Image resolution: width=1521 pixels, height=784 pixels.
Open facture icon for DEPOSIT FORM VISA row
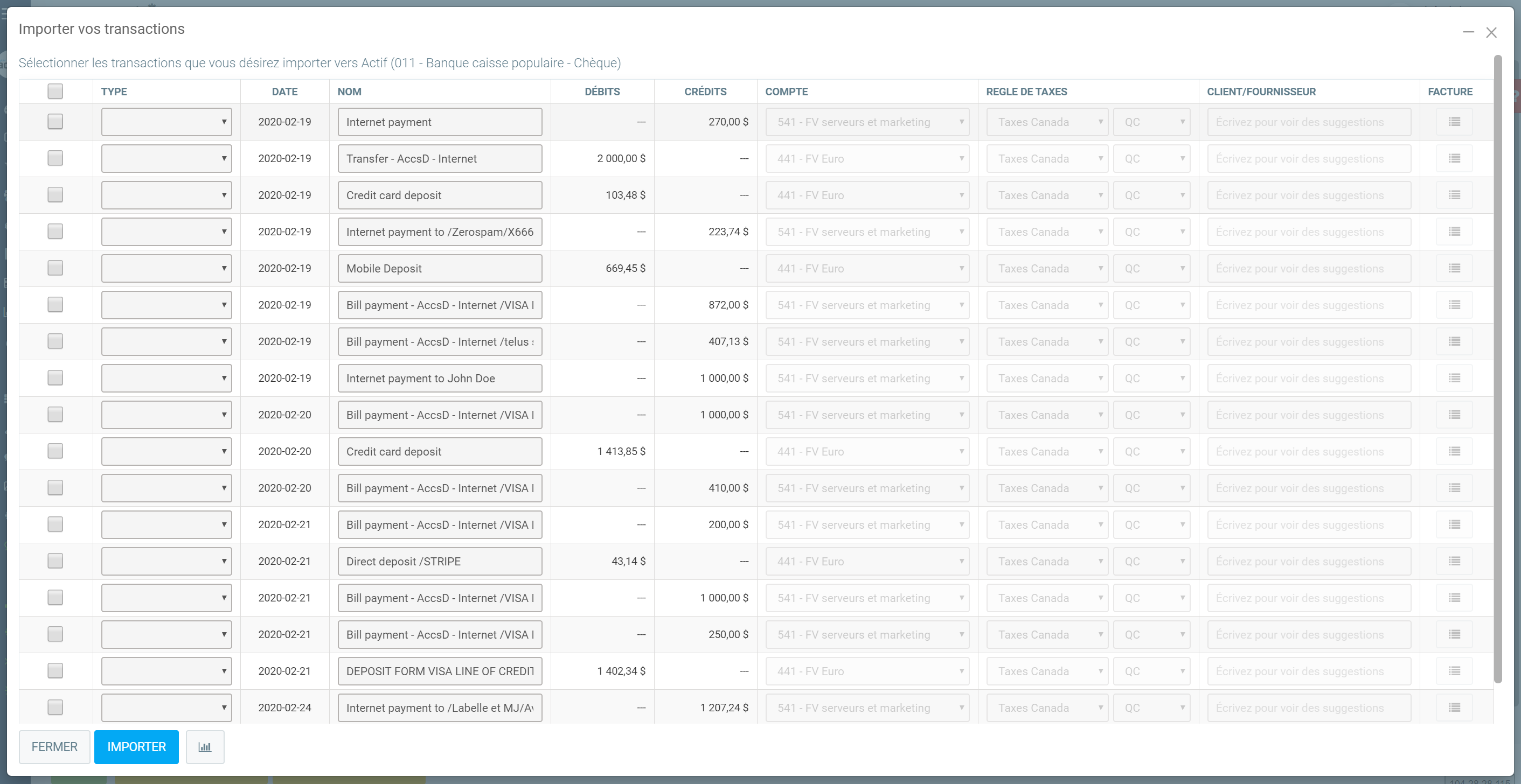click(1454, 671)
